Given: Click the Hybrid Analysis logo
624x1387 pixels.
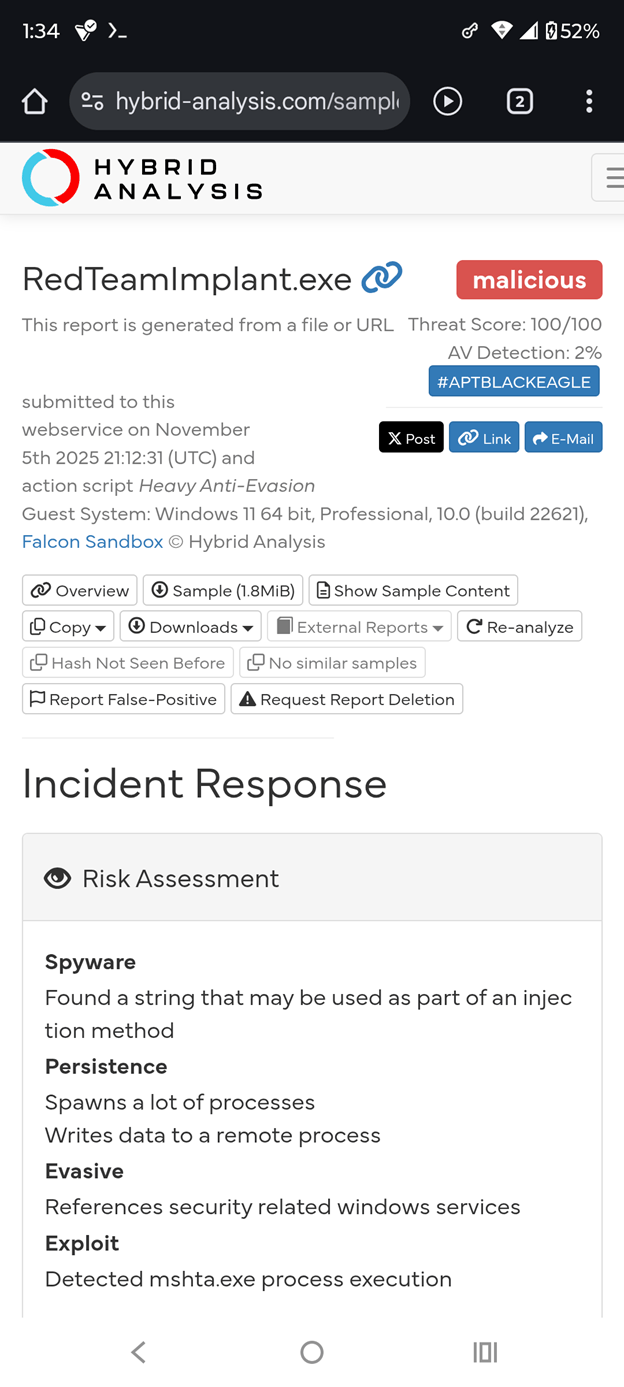Looking at the screenshot, I should [x=142, y=178].
